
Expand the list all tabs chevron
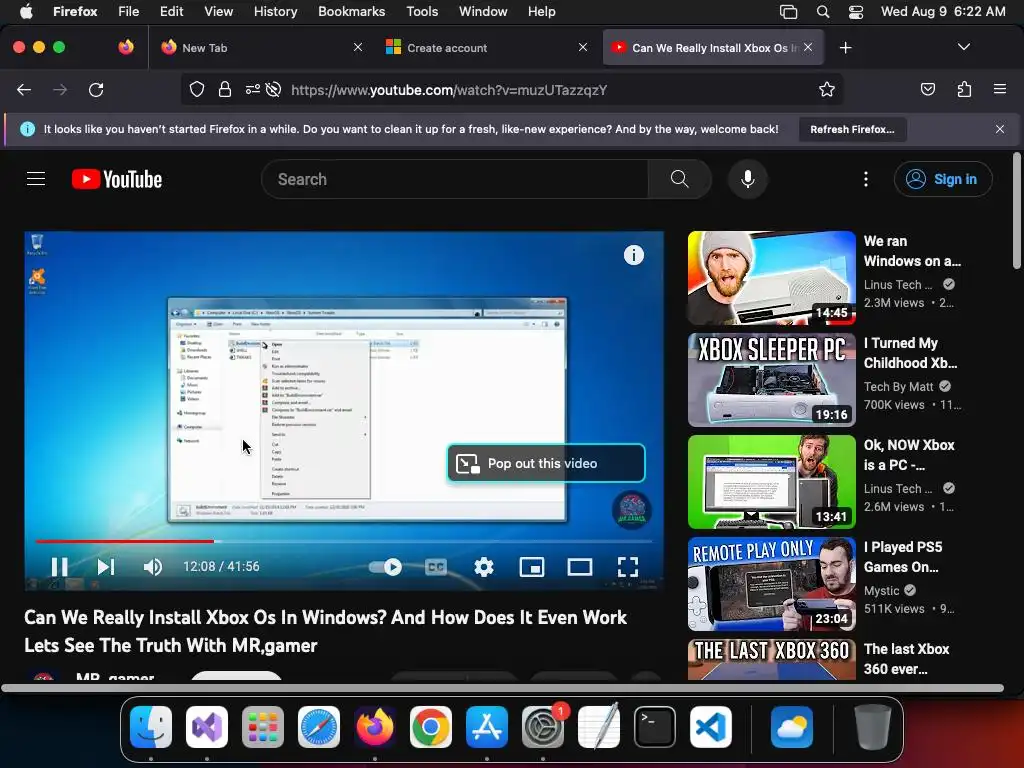pyautogui.click(x=964, y=47)
